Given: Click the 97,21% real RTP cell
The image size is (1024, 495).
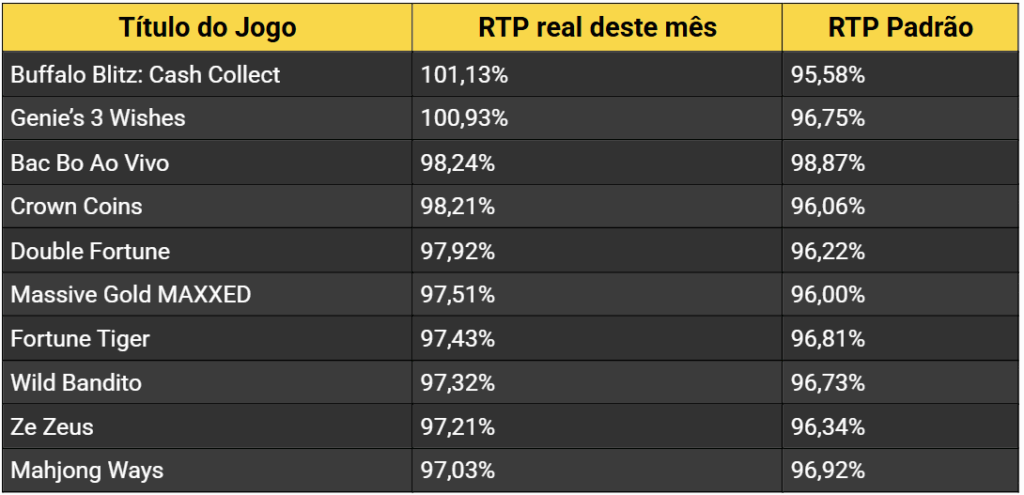Looking at the screenshot, I should click(457, 427).
